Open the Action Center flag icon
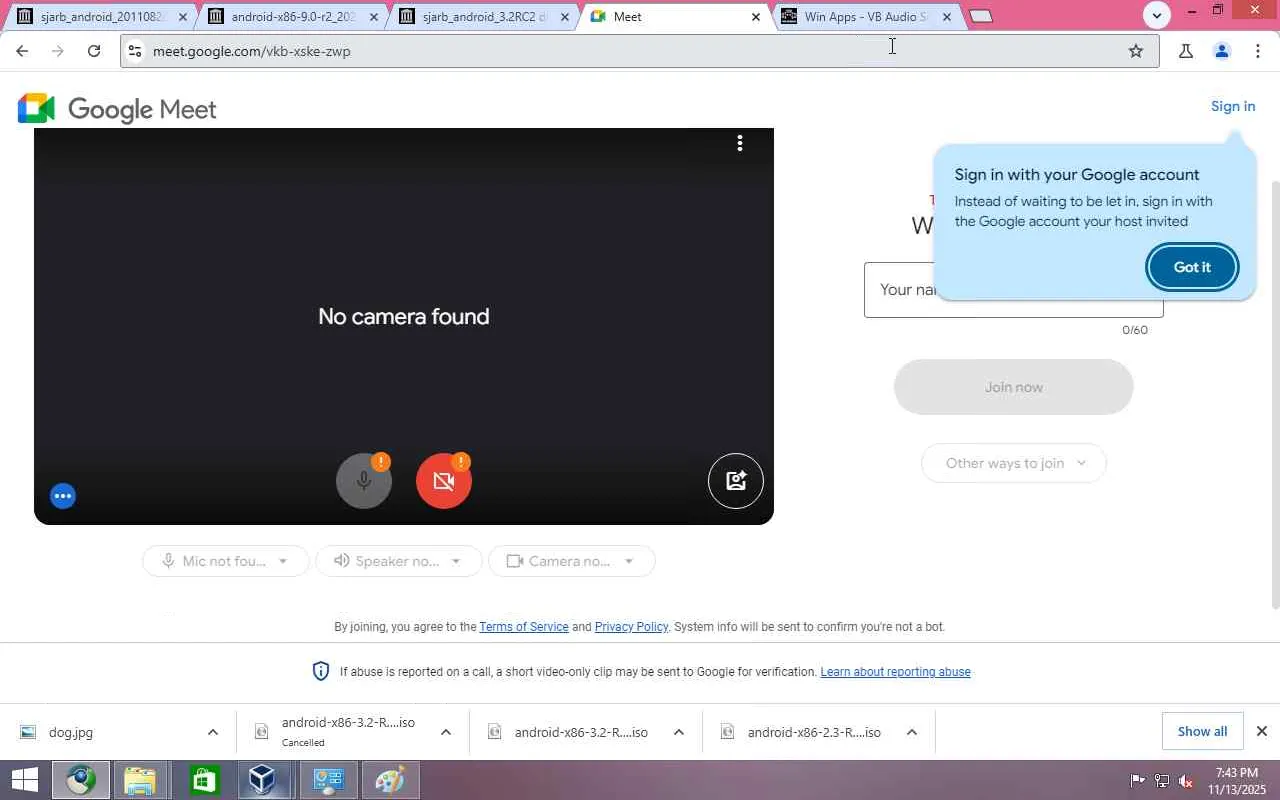Viewport: 1280px width, 800px height. [1138, 780]
